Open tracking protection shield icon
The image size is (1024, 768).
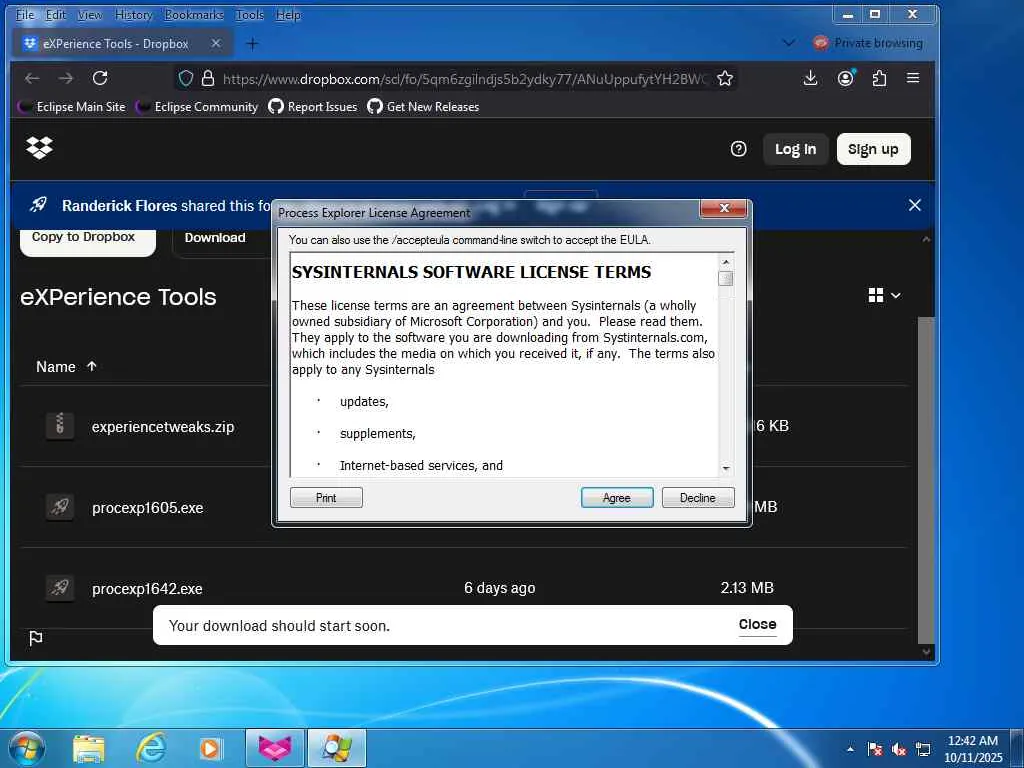click(x=186, y=79)
